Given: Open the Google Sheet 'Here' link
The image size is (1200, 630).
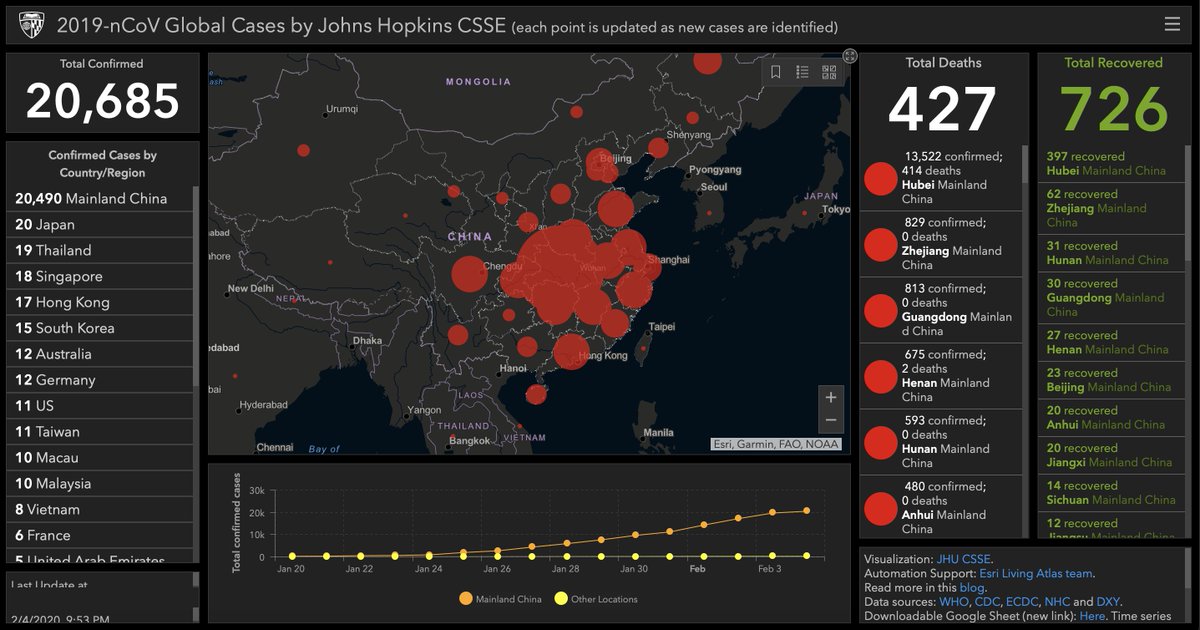Looking at the screenshot, I should [1092, 616].
